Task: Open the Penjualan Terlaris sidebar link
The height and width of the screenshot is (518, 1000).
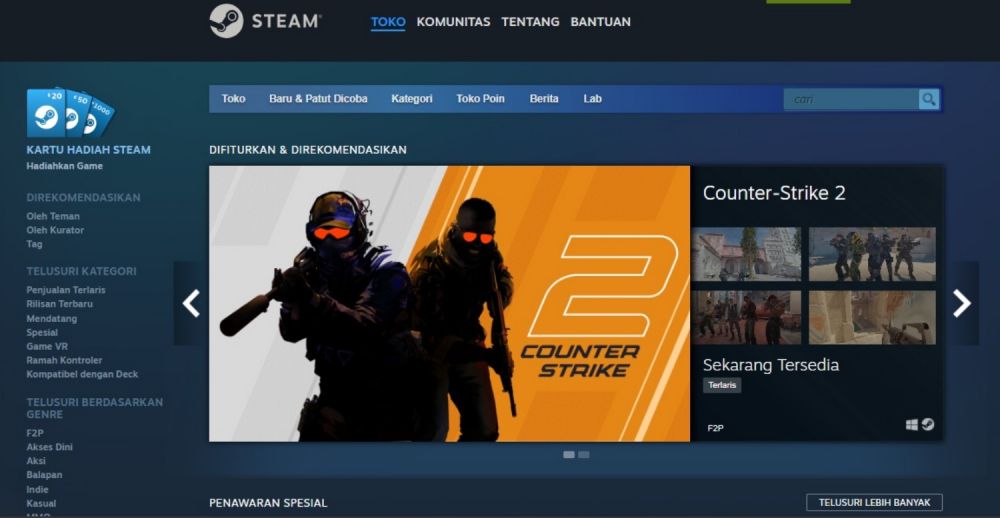Action: [x=66, y=290]
